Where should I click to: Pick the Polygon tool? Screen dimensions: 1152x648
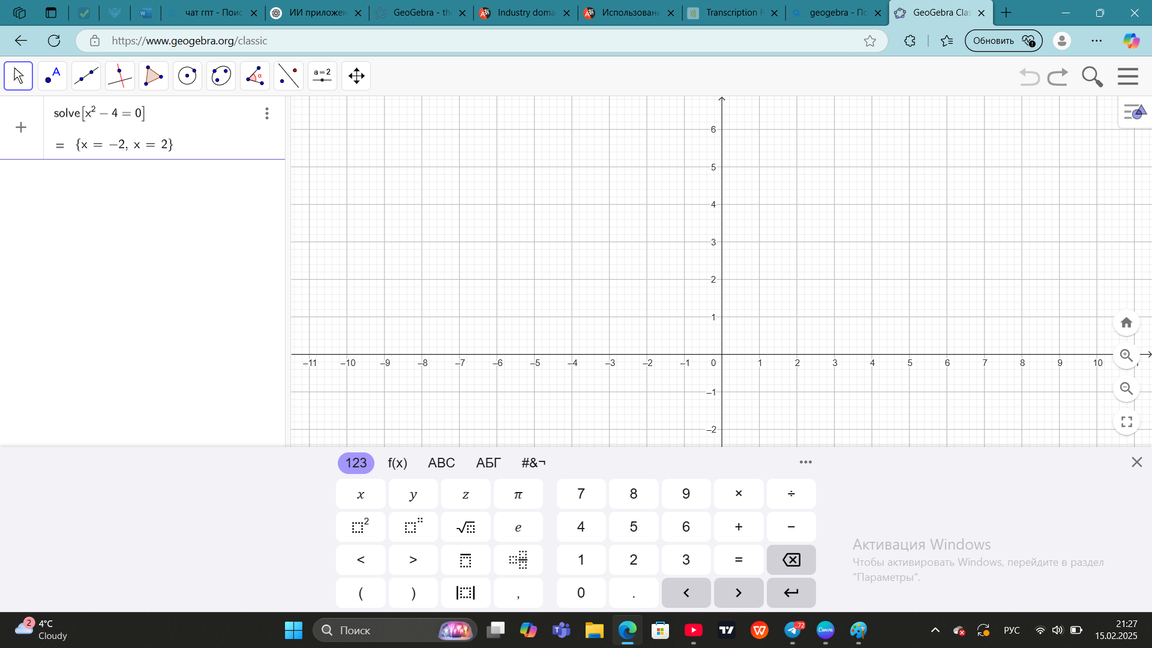(x=154, y=76)
